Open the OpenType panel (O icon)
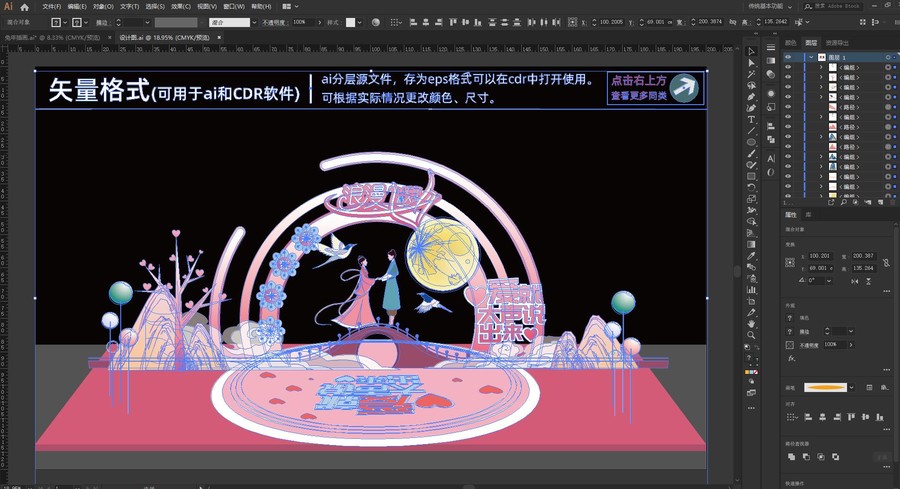This screenshot has width=900, height=489. coord(771,172)
